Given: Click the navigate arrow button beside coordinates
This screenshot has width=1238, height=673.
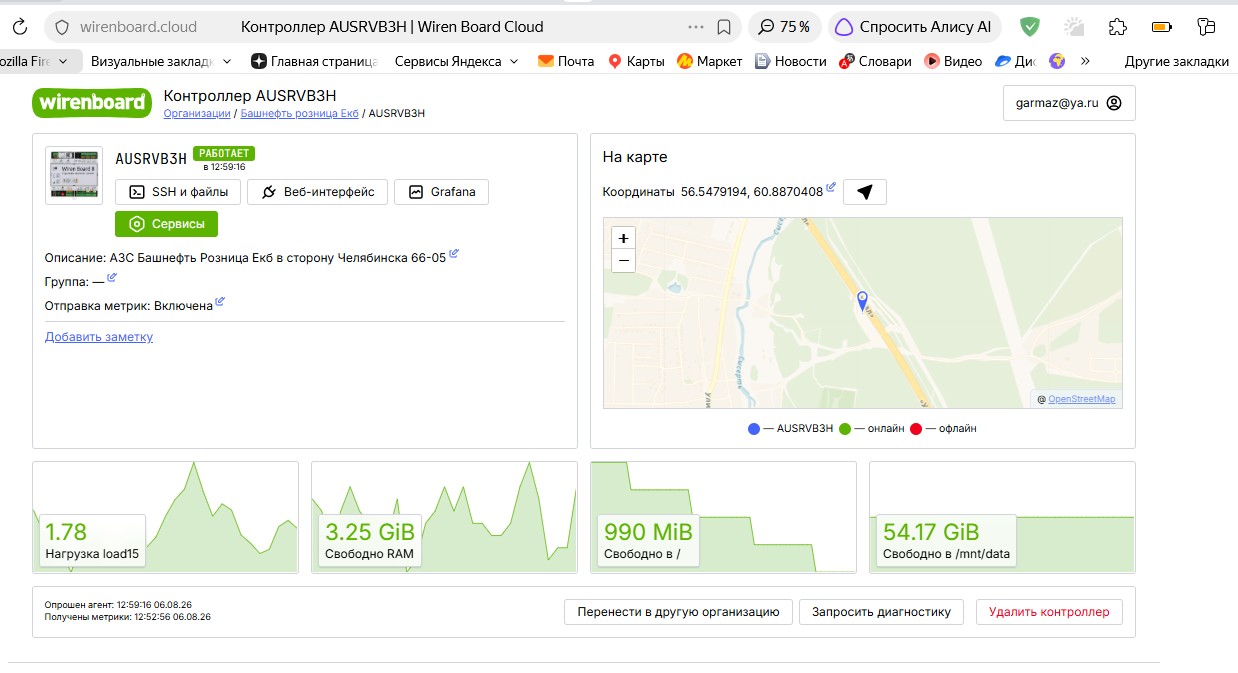Looking at the screenshot, I should [865, 192].
